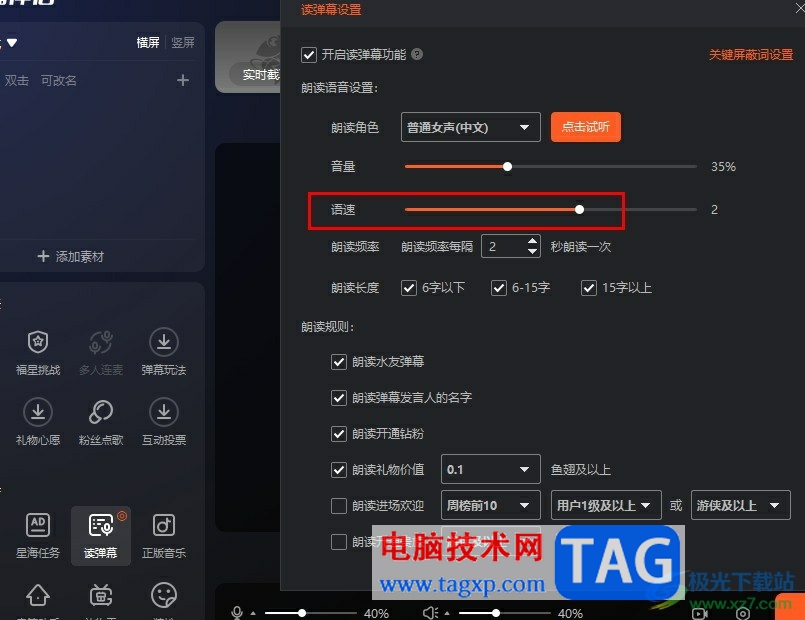Adjust the 音量 slider handle

[507, 166]
